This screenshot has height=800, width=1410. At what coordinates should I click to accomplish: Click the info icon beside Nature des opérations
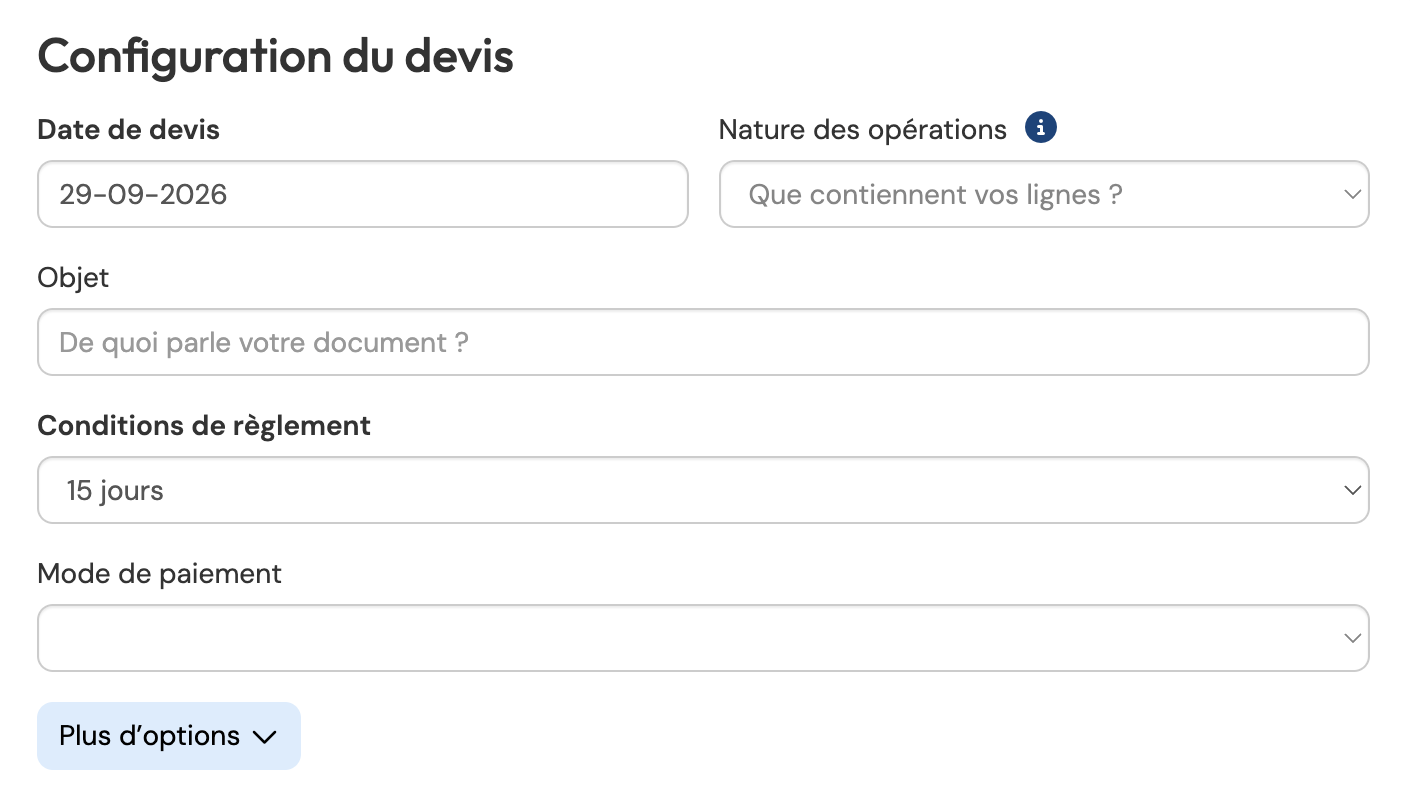pyautogui.click(x=1041, y=128)
